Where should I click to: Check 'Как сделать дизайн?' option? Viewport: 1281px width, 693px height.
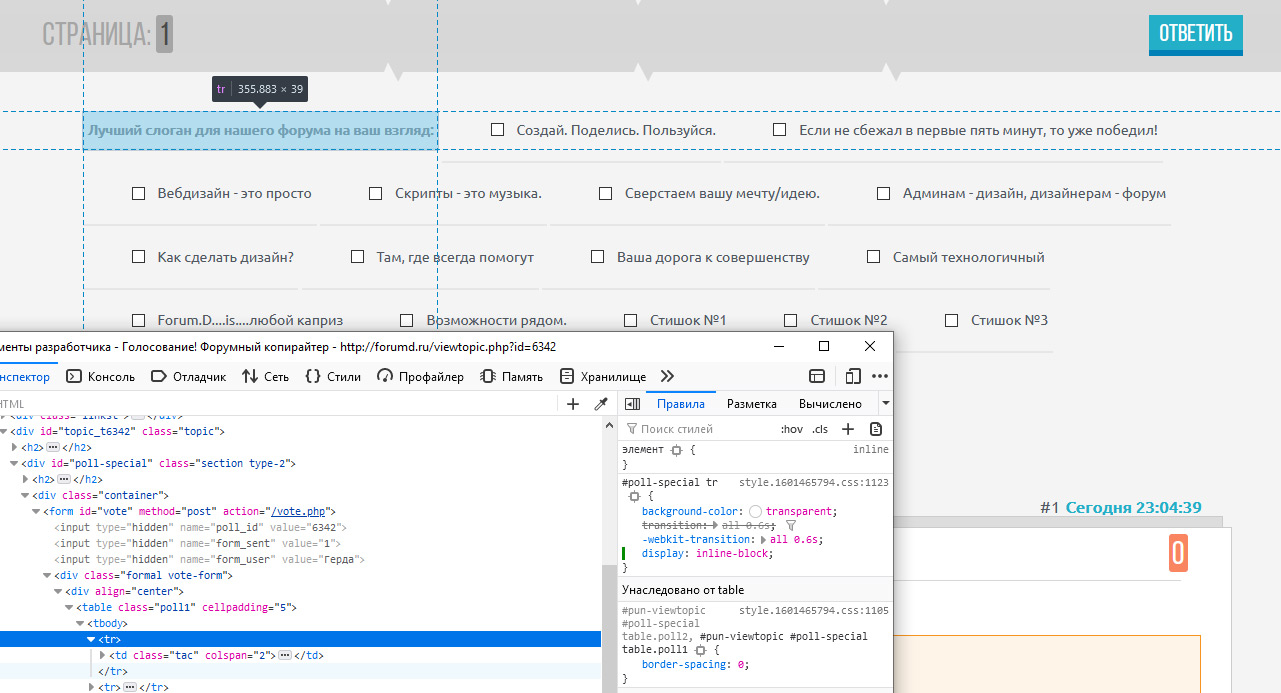tap(139, 257)
